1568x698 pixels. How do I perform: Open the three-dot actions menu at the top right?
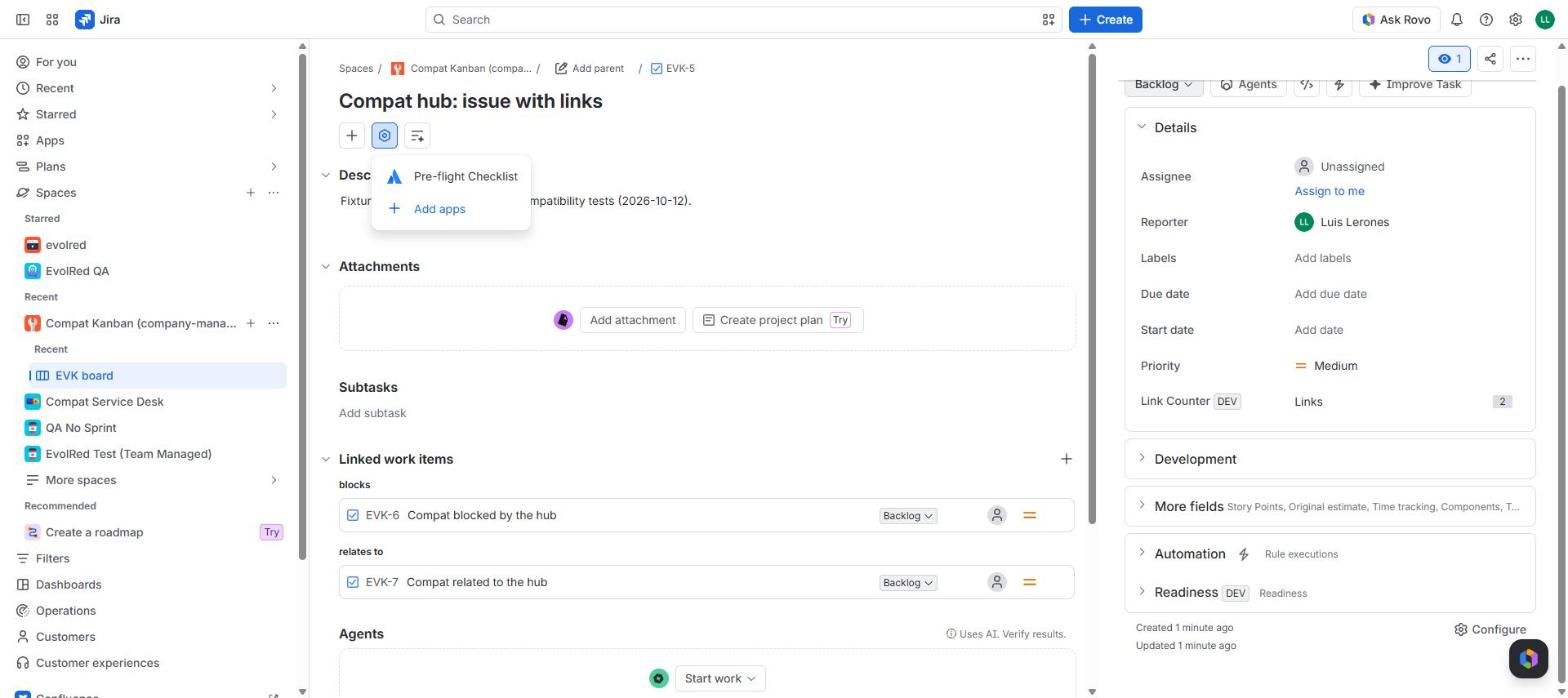point(1522,59)
